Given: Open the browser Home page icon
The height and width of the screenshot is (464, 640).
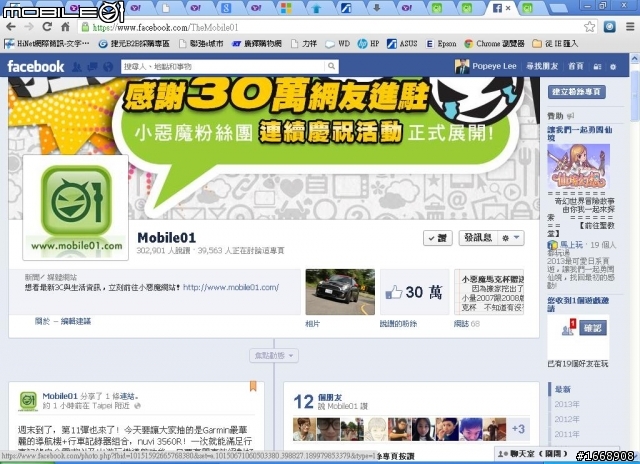Looking at the screenshot, I should tap(65, 27).
